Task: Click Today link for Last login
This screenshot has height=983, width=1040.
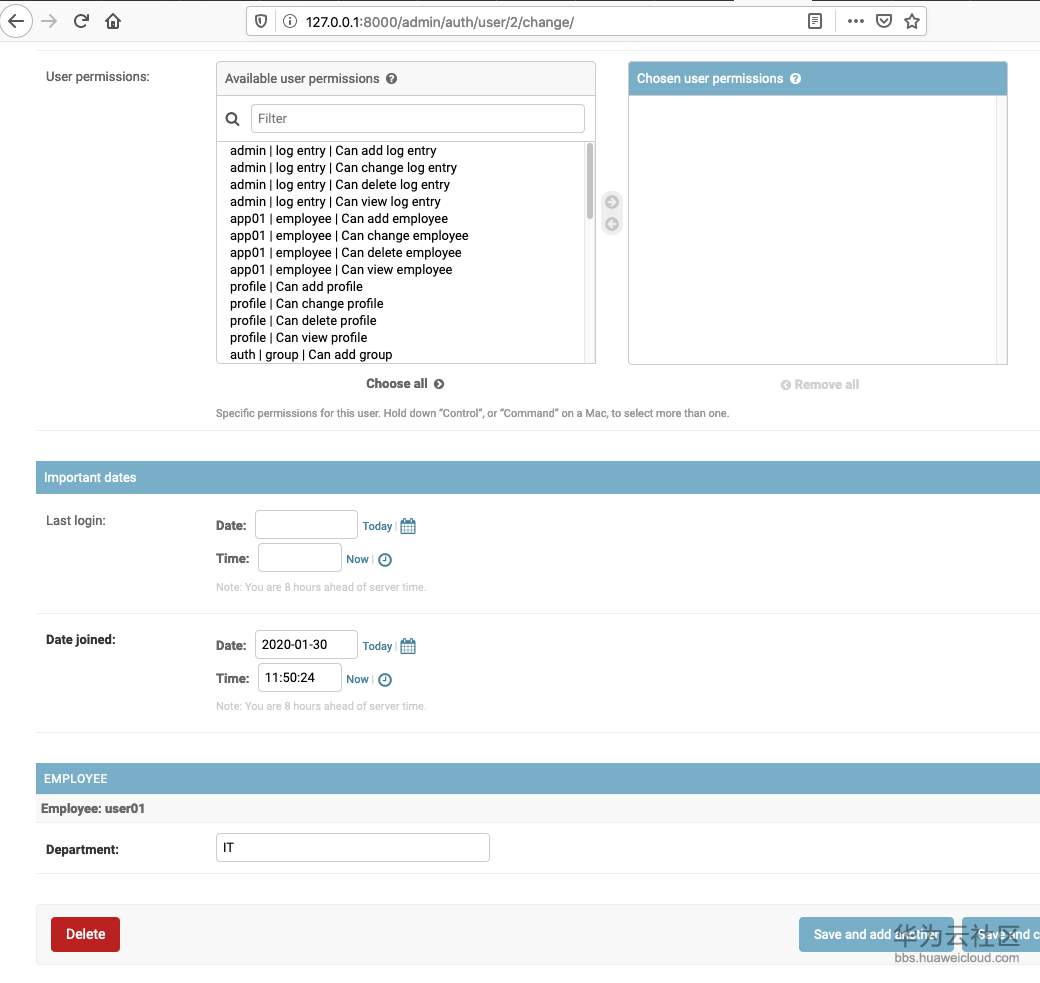Action: 377,526
